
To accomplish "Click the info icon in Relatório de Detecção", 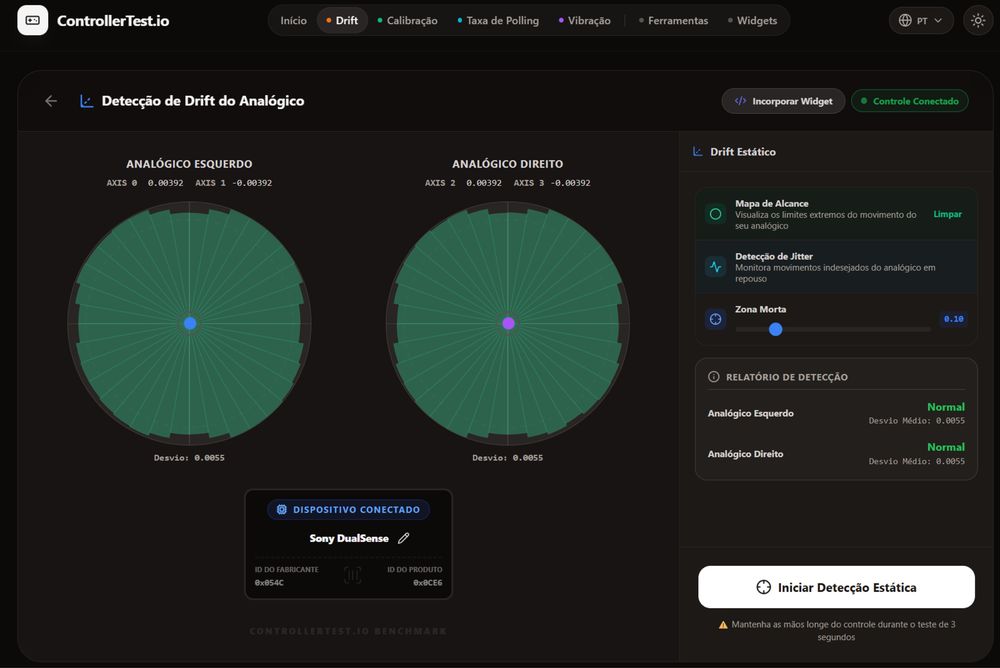I will [714, 377].
